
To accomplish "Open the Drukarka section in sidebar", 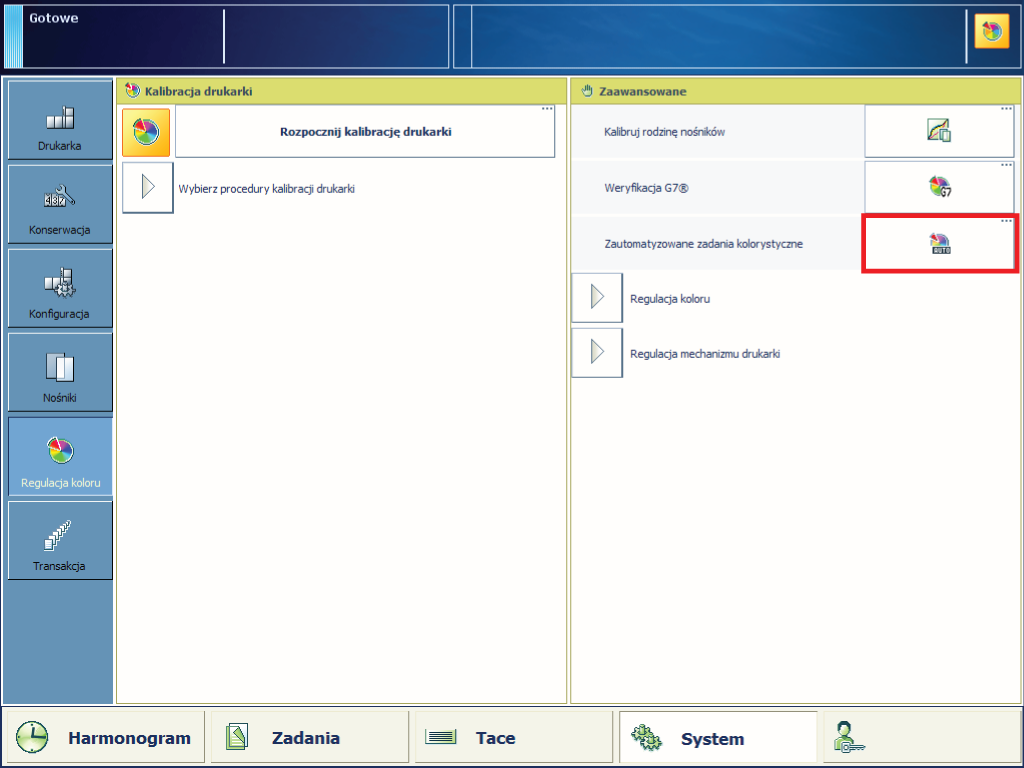I will [x=60, y=121].
